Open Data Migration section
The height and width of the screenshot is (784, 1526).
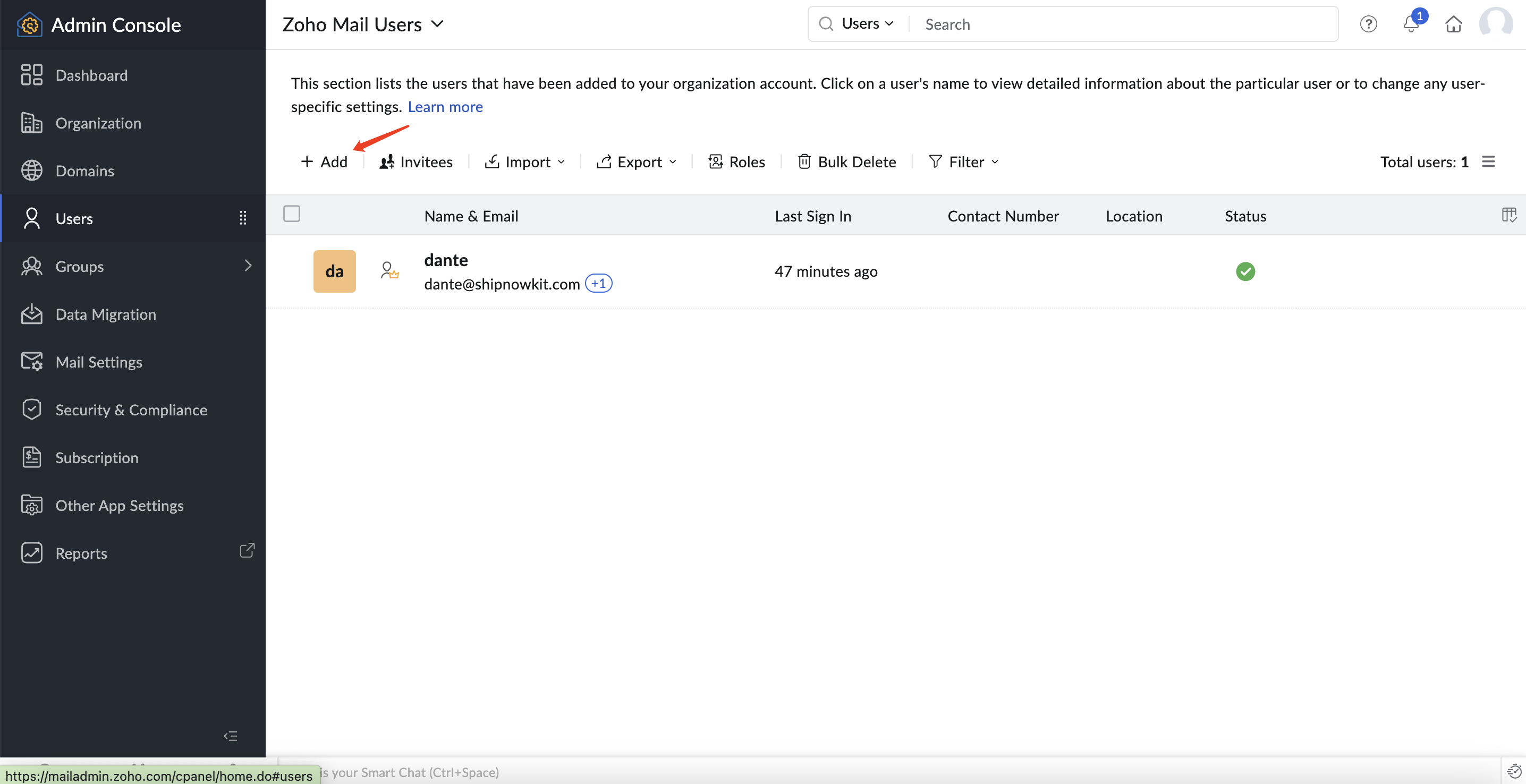(133, 314)
